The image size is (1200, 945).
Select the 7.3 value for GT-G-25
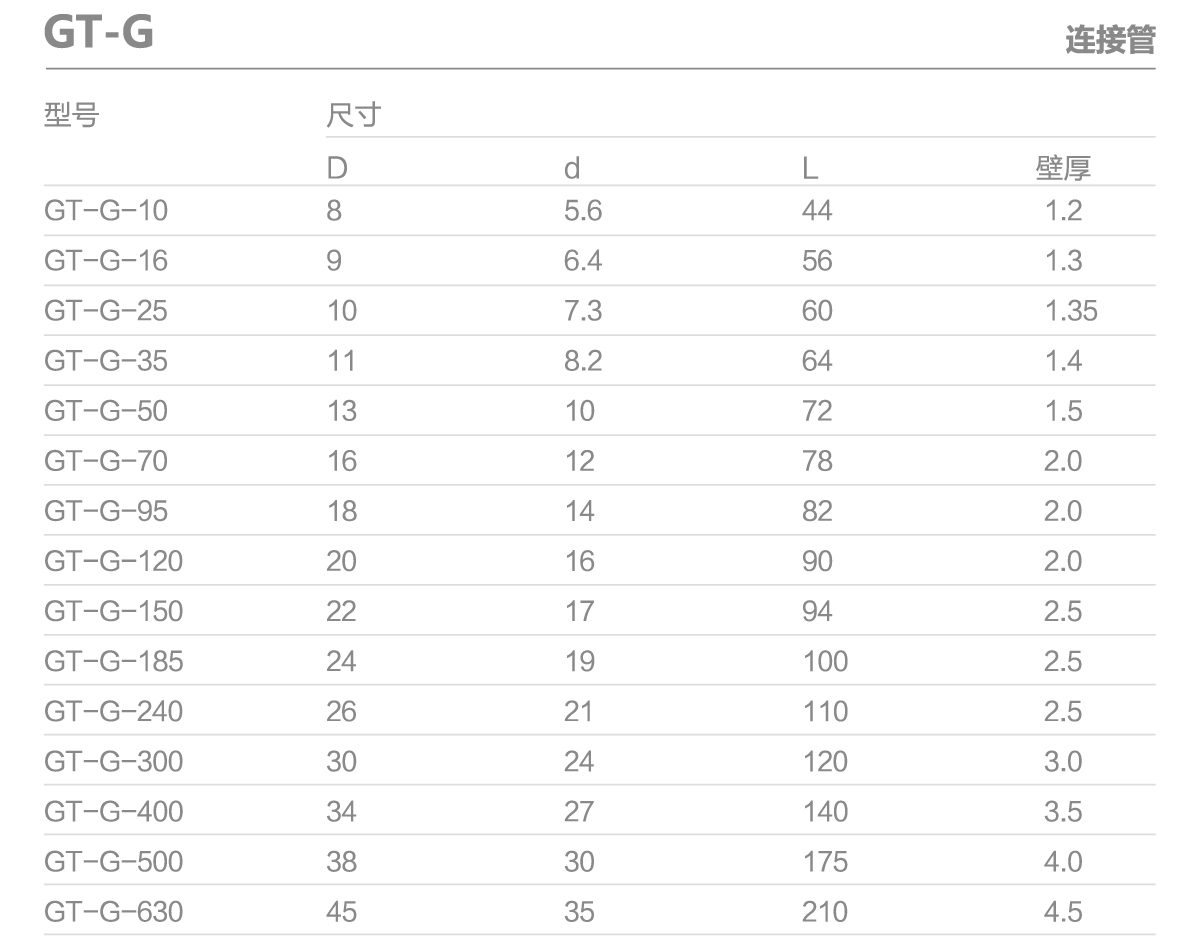583,310
